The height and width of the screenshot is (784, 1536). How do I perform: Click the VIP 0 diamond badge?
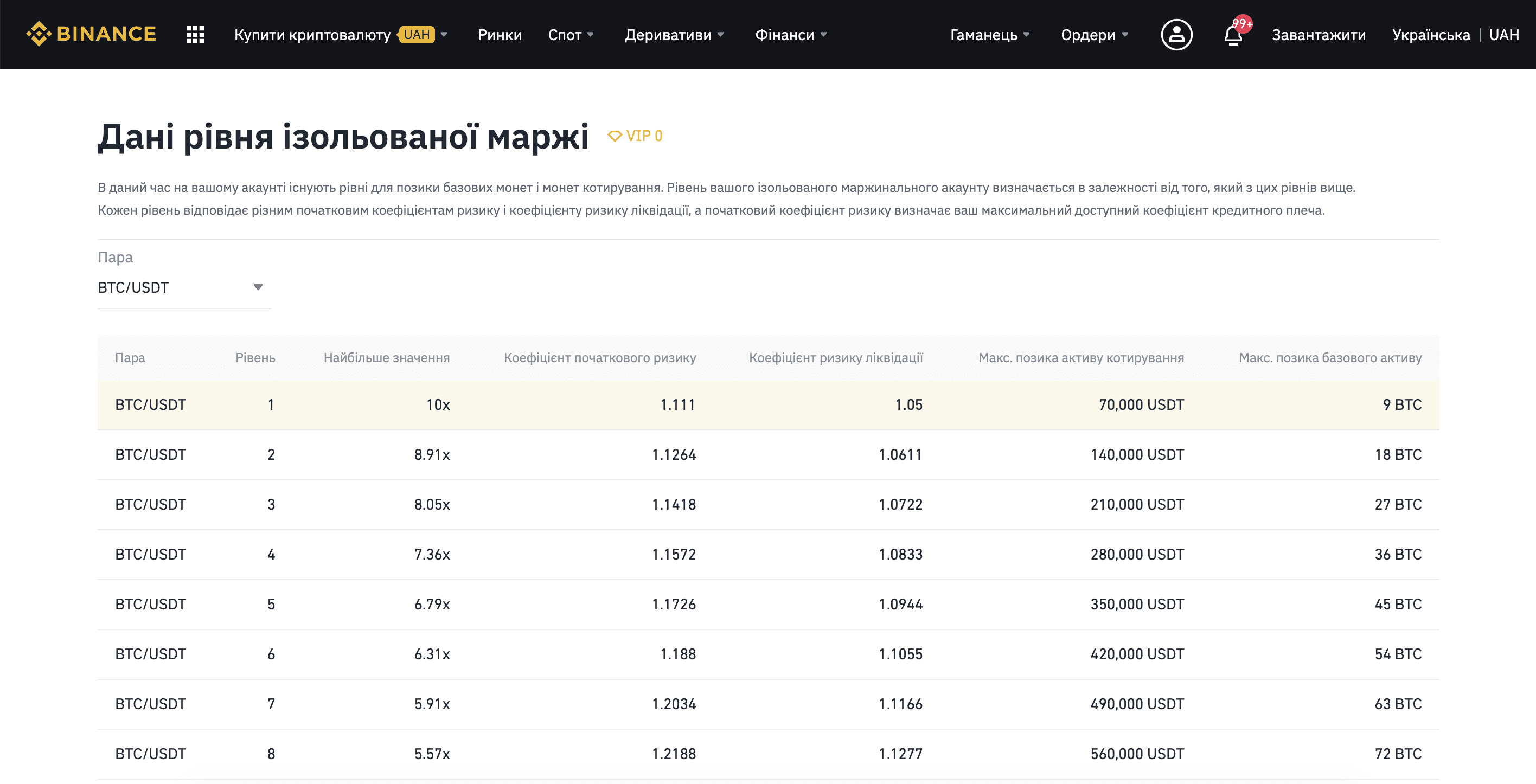click(635, 136)
